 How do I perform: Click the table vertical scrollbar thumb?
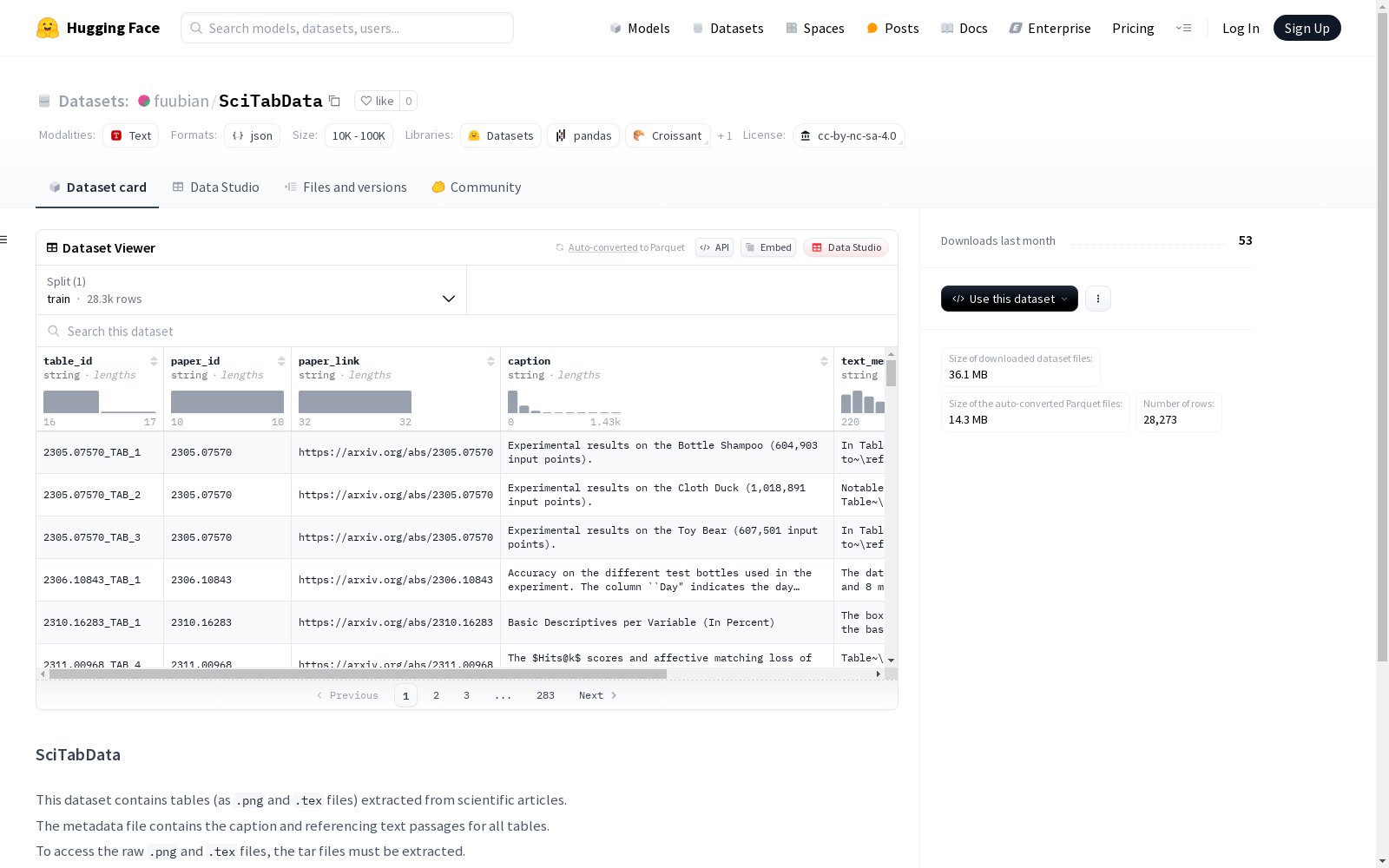point(891,372)
